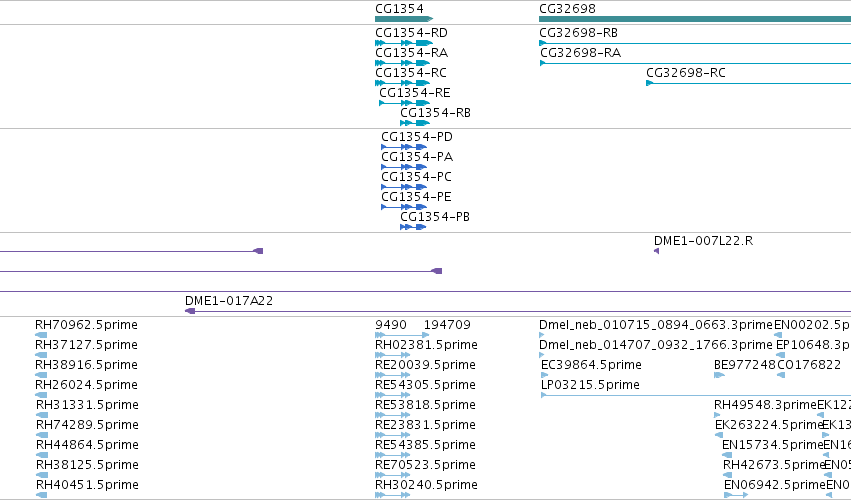The height and width of the screenshot is (500, 851).
Task: Click EST RH40451.5prime
Action: [87, 485]
